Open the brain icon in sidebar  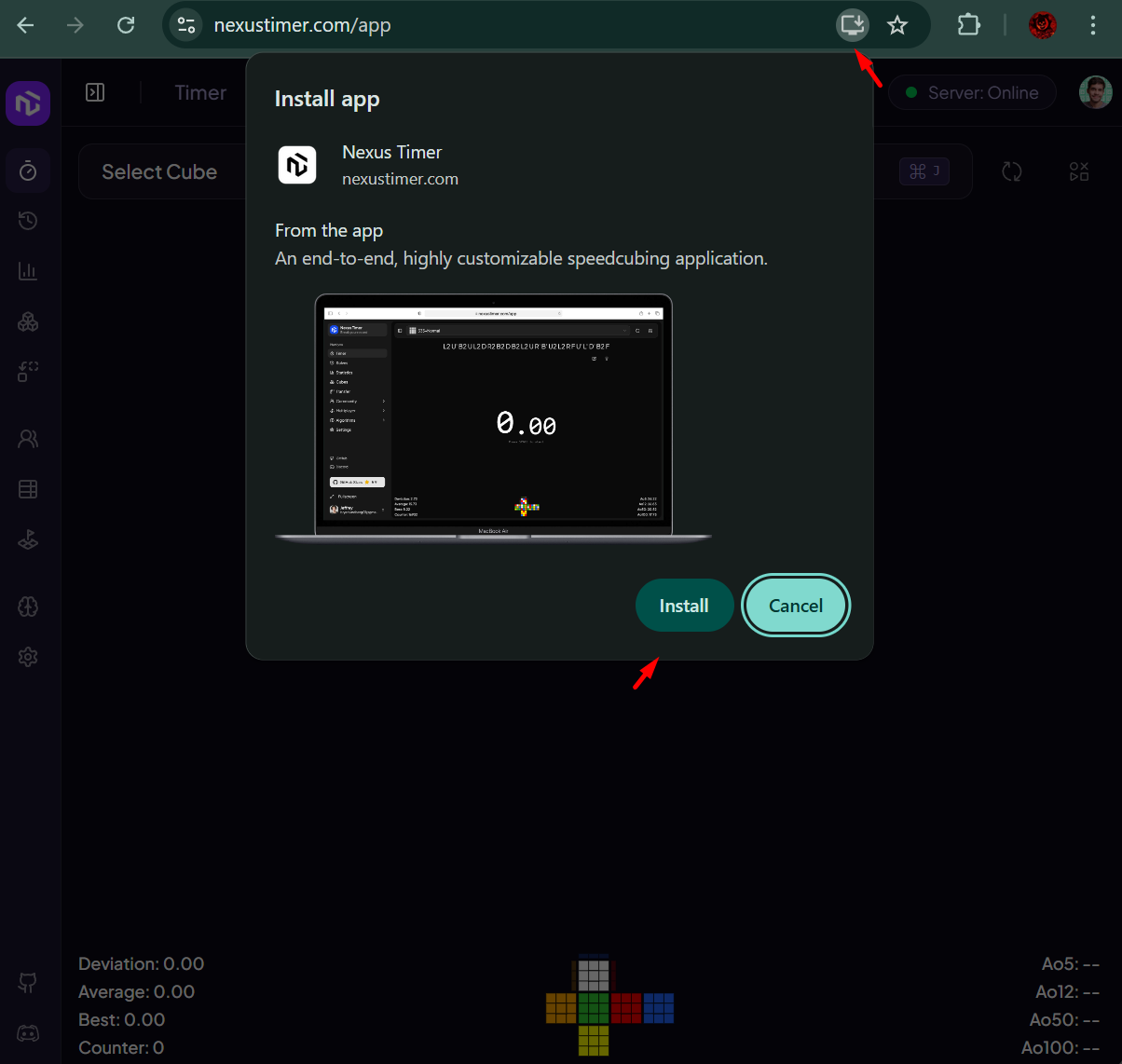(x=28, y=607)
